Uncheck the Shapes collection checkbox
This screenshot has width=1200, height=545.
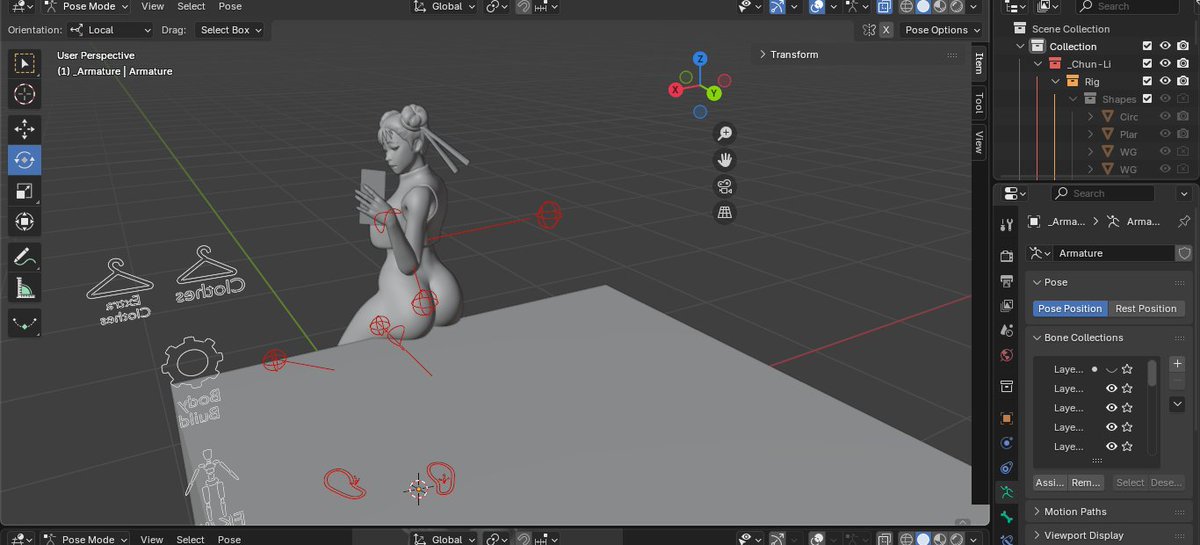tap(1148, 99)
